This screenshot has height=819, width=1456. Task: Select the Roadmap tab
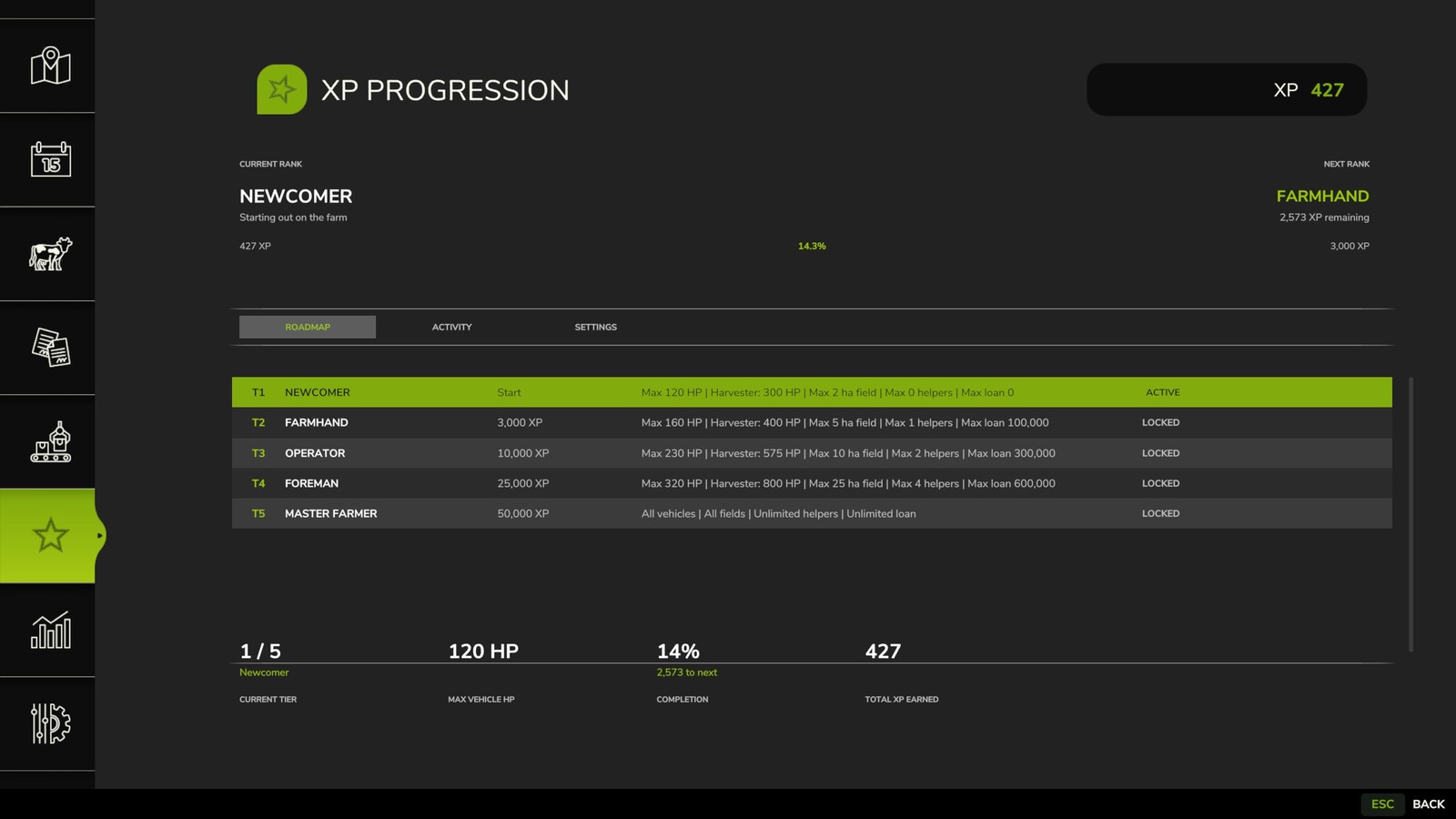point(308,327)
